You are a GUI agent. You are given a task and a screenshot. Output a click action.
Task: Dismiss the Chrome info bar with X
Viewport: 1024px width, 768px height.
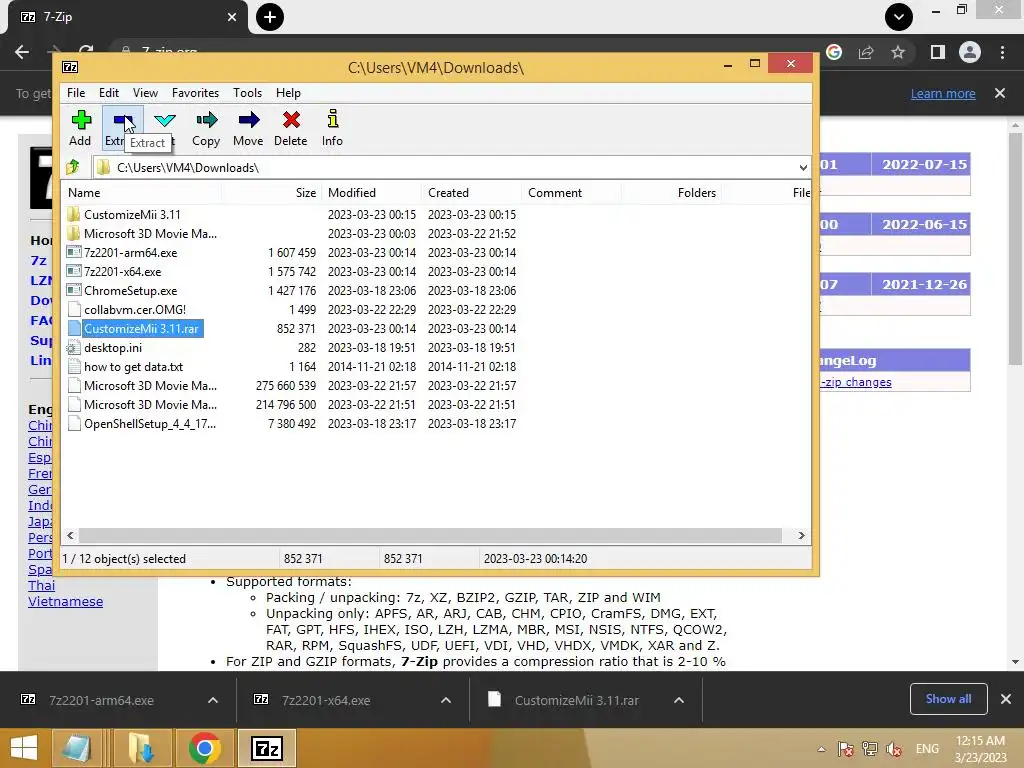pos(1000,93)
